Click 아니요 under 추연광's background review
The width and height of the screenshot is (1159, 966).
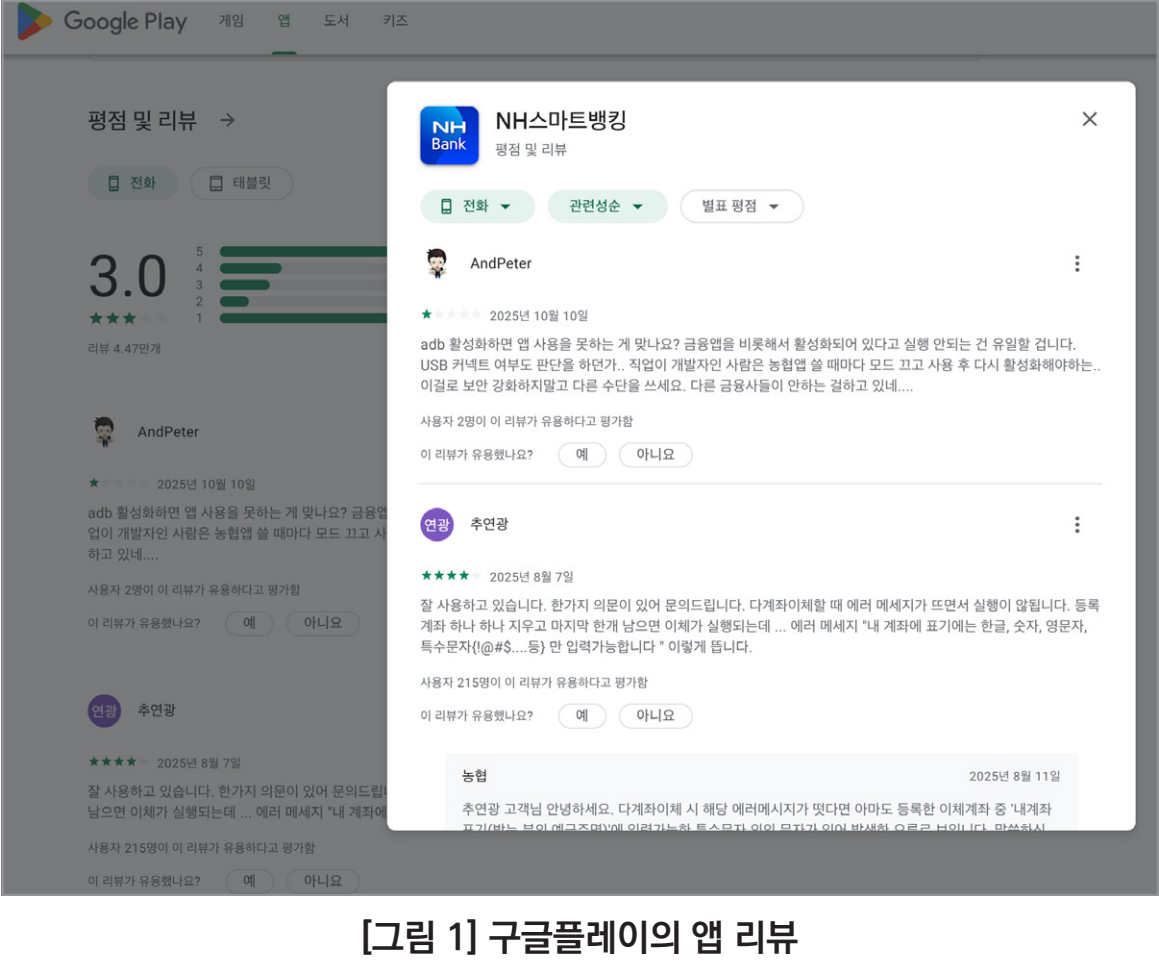click(323, 881)
